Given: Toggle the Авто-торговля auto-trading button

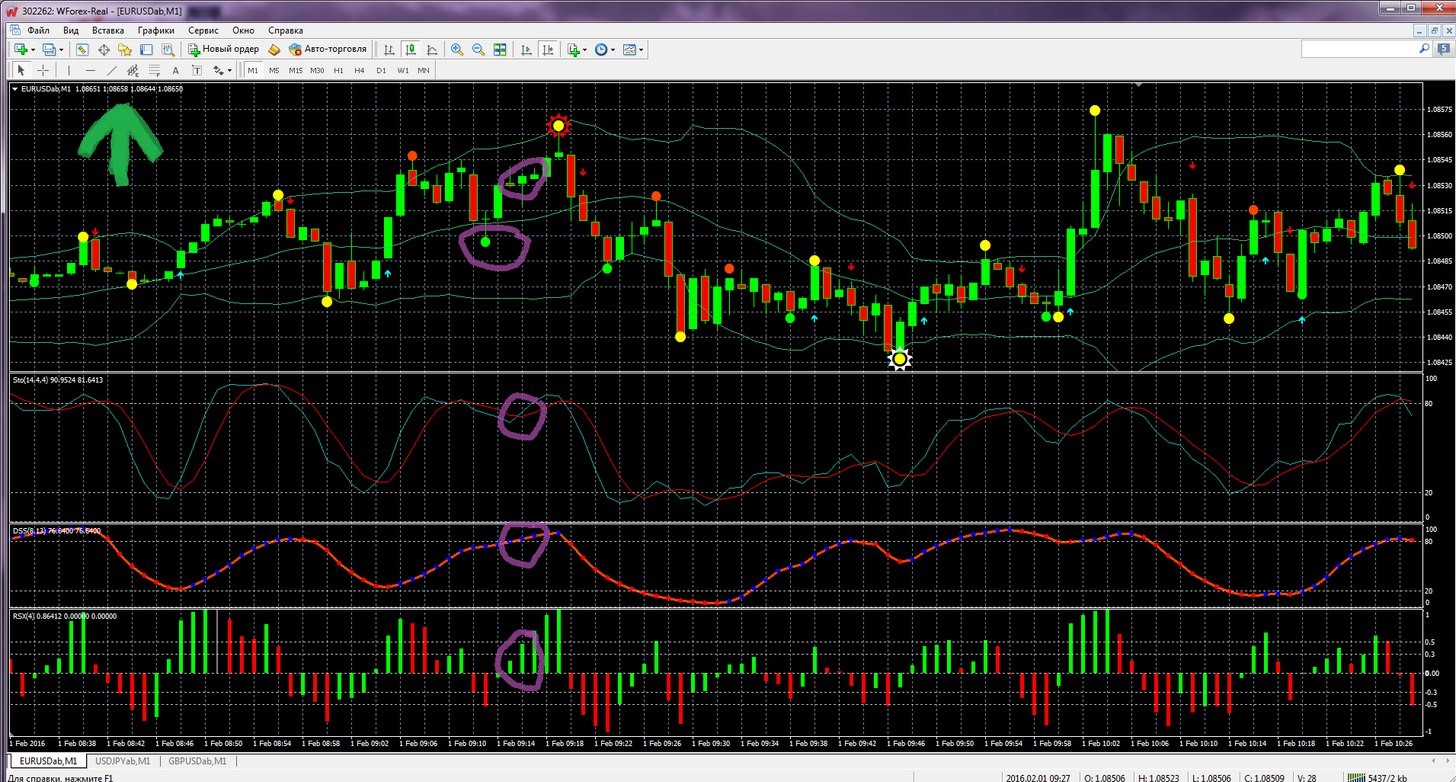Looking at the screenshot, I should coord(328,49).
